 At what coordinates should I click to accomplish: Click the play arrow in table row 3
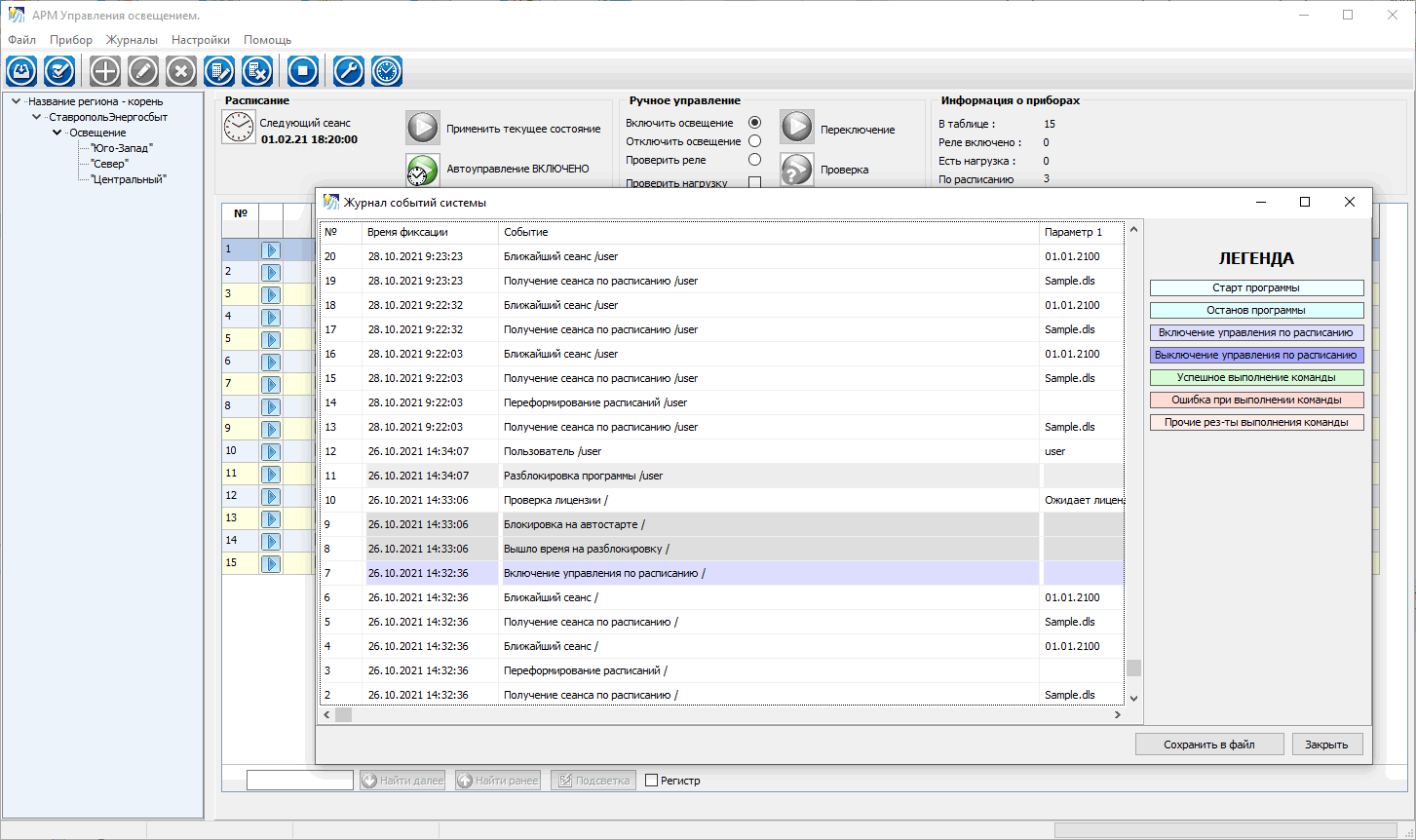pos(271,295)
